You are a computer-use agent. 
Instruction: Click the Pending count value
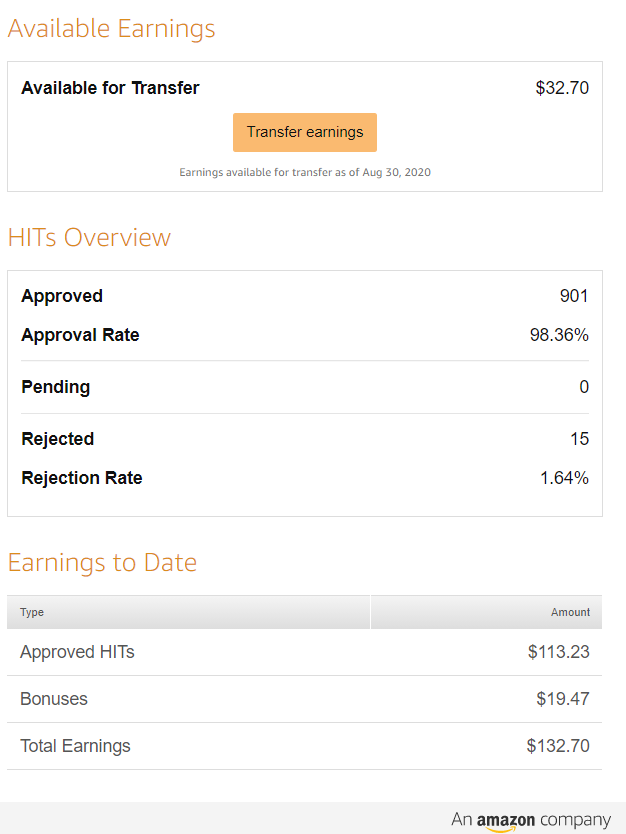(x=584, y=387)
